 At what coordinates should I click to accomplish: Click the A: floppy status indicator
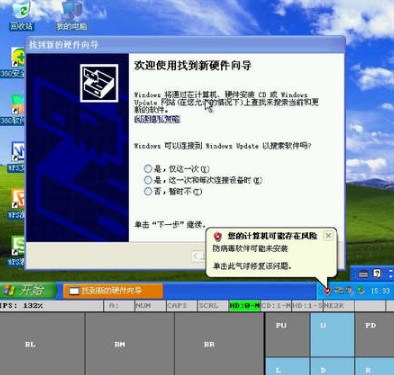pyautogui.click(x=119, y=306)
